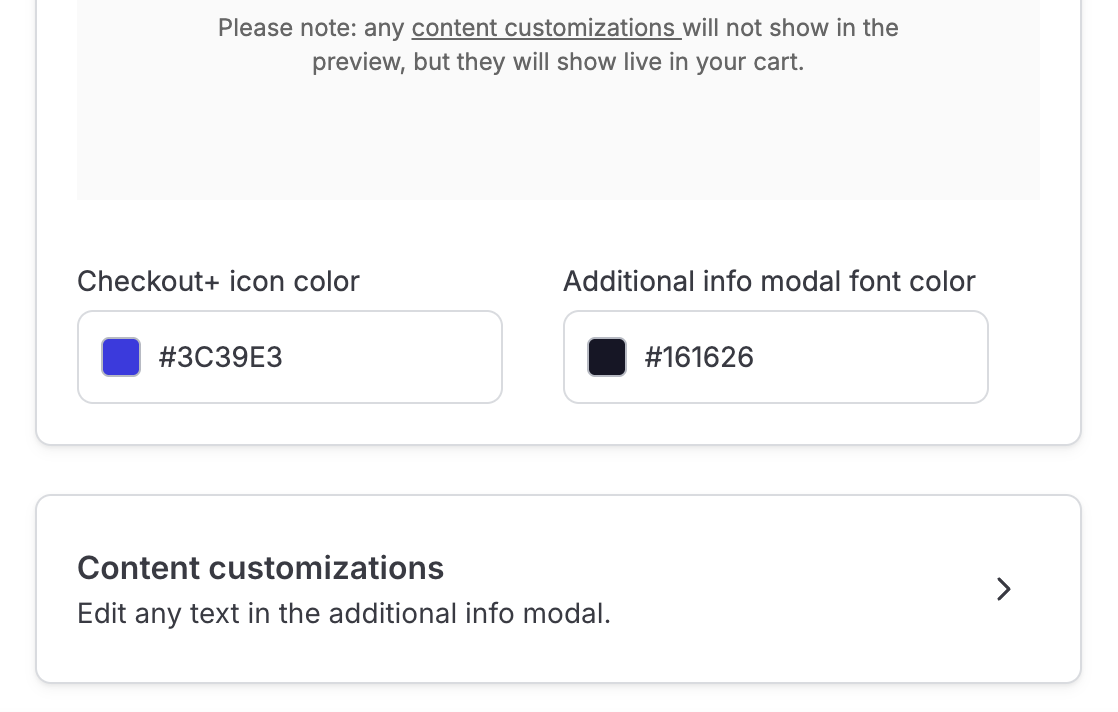Click the dark modal font color swatch
This screenshot has width=1118, height=712.
(607, 357)
